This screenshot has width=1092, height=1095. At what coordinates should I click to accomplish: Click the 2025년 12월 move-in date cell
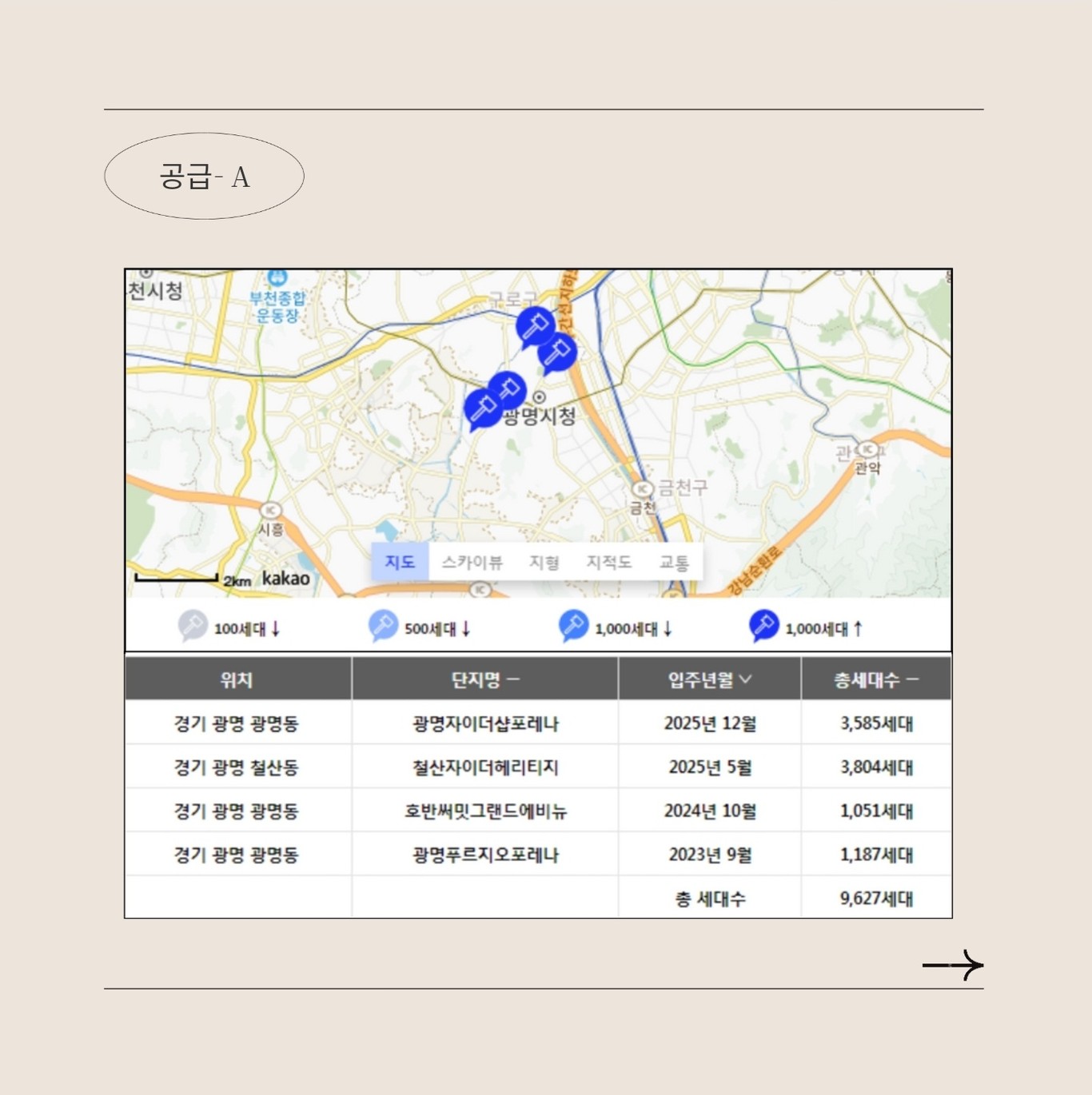point(710,723)
